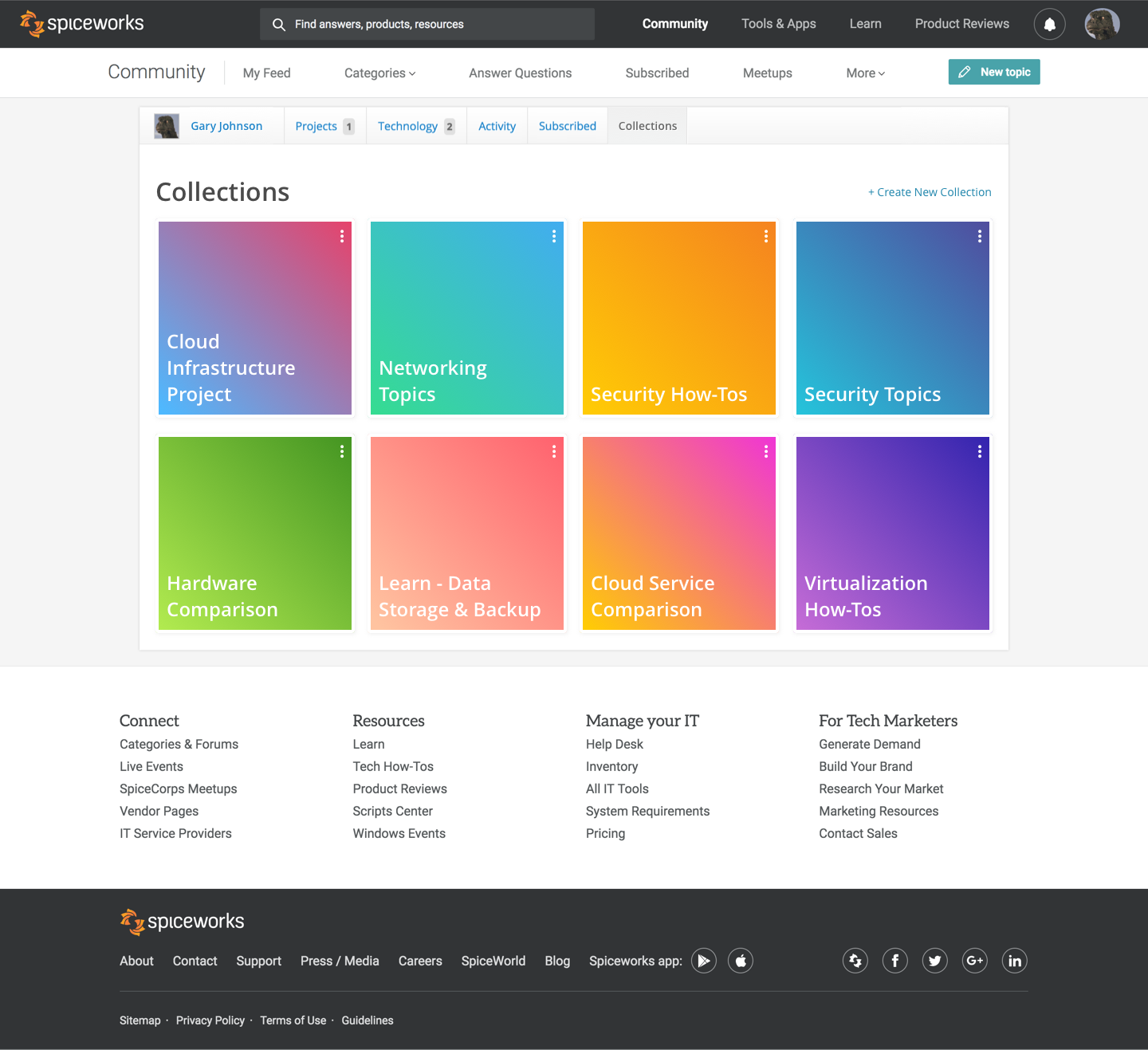Click the Community heading link
This screenshot has height=1050, width=1148.
pos(157,72)
